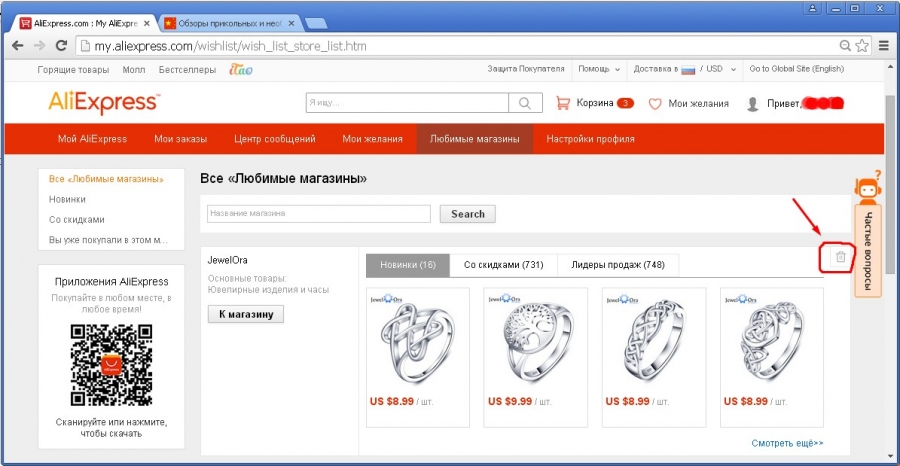Viewport: 900px width, 466px height.
Task: Open Мои заказы in the red navigation bar
Action: [180, 139]
